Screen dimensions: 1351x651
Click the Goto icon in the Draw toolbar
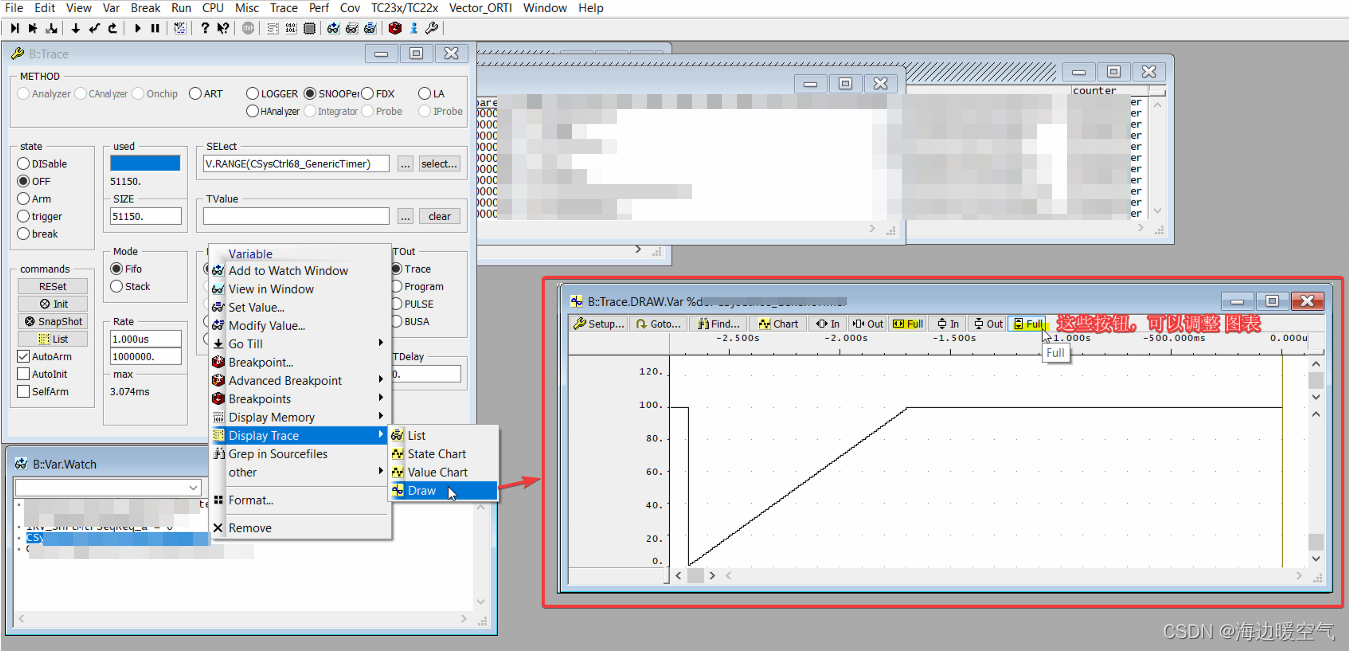[x=657, y=323]
